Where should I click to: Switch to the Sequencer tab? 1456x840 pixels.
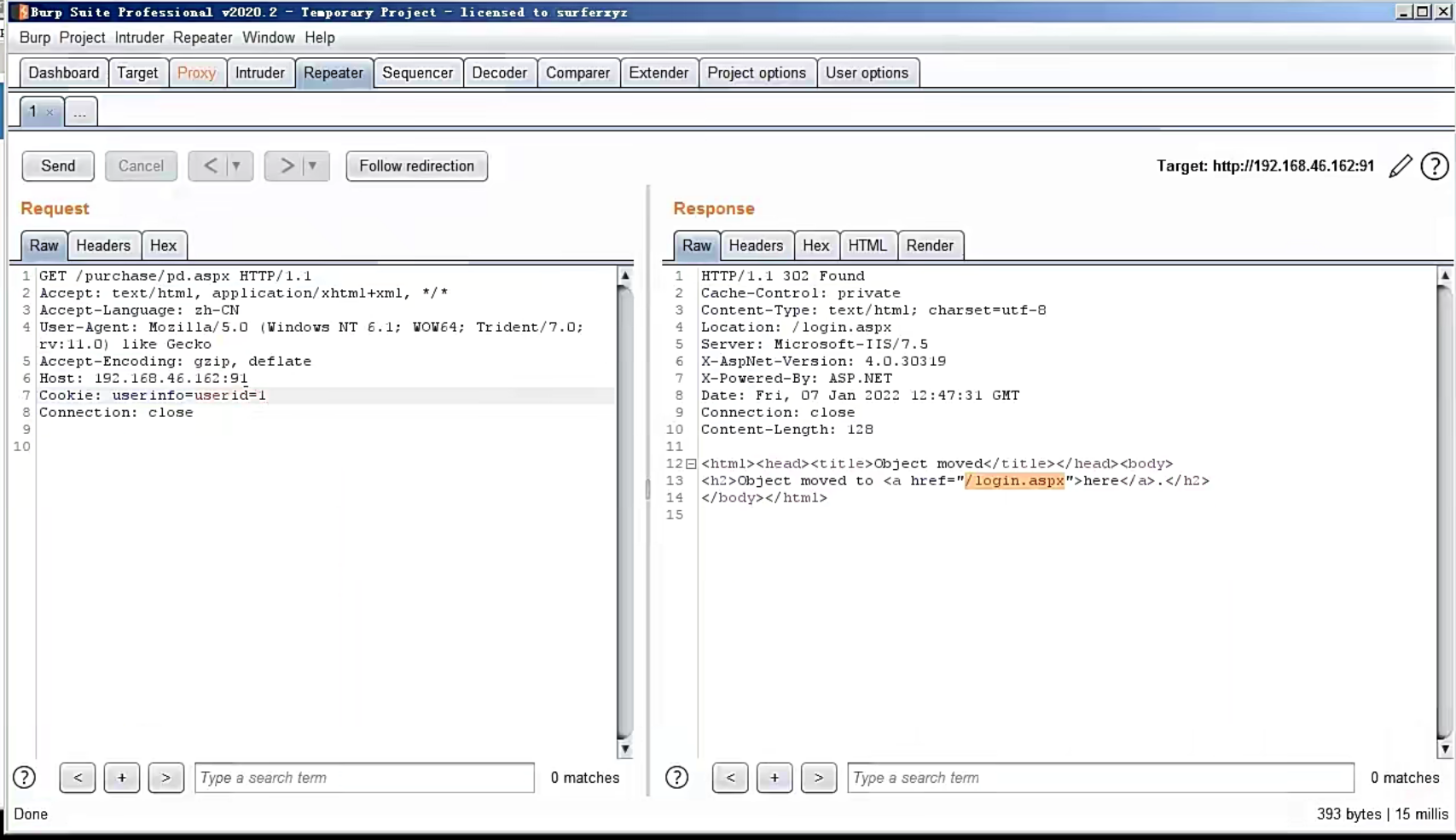(418, 72)
